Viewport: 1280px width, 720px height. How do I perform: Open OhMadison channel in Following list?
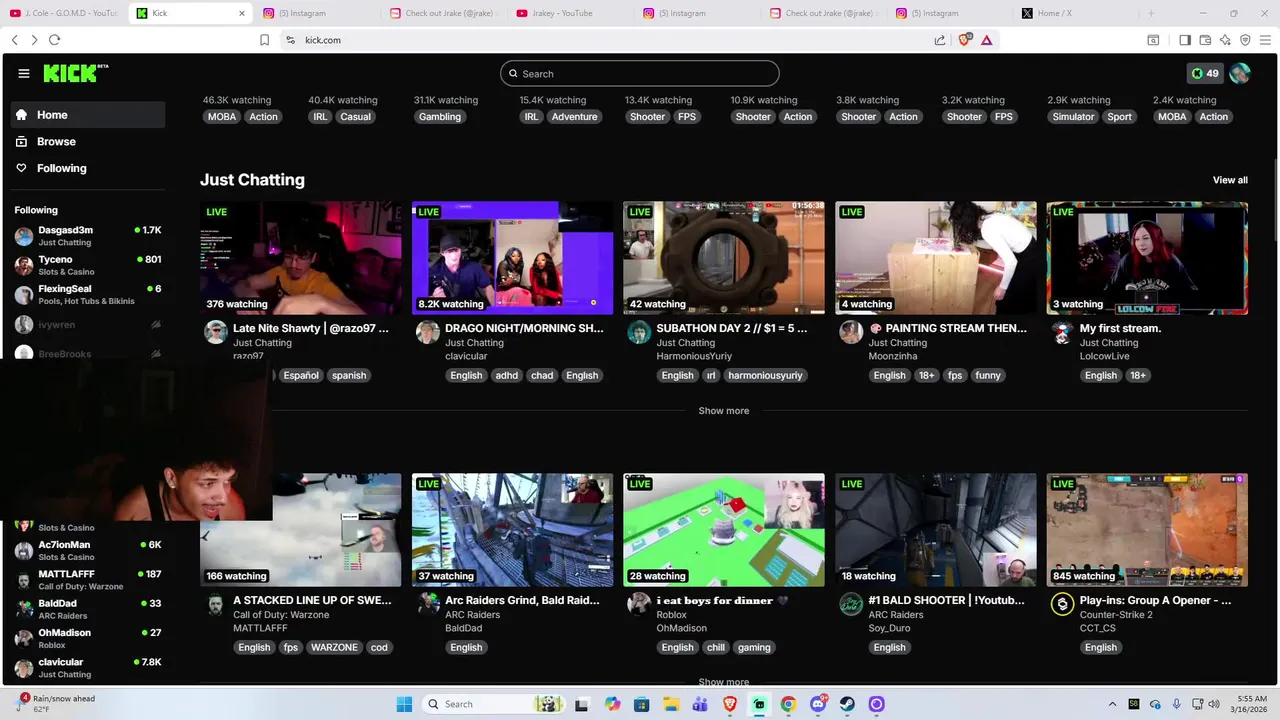(88, 638)
